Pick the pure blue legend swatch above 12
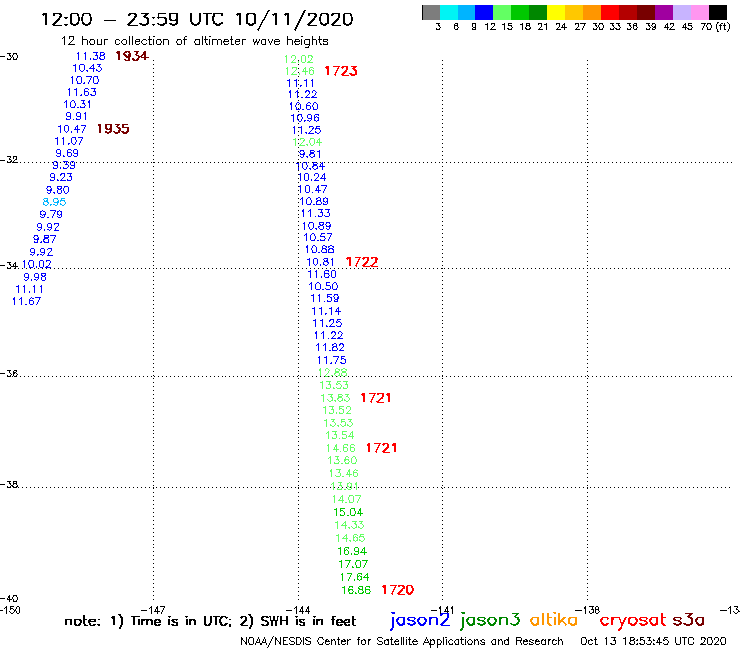740x650 pixels. (x=484, y=12)
